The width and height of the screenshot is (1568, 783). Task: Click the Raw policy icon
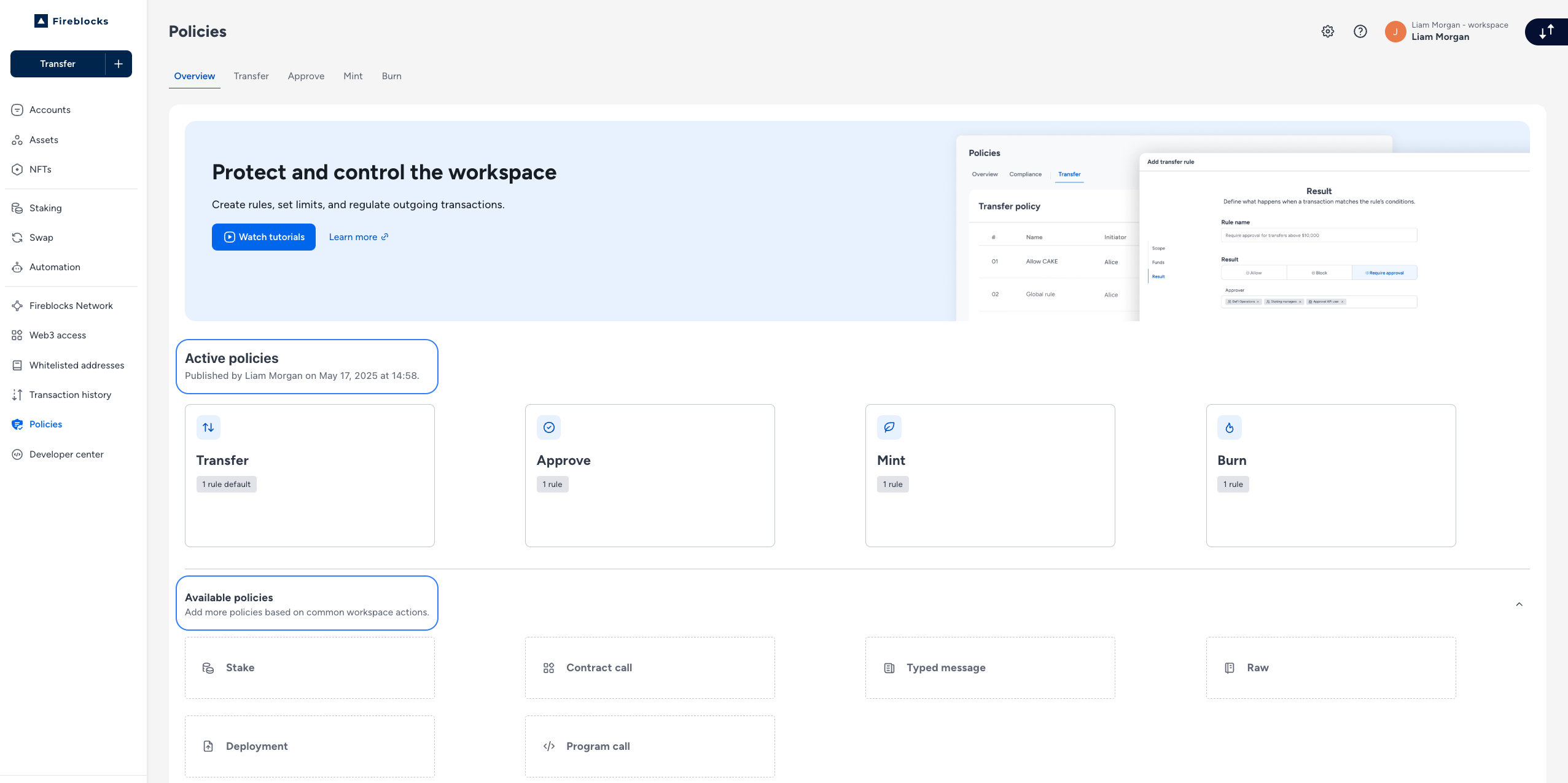pyautogui.click(x=1230, y=668)
